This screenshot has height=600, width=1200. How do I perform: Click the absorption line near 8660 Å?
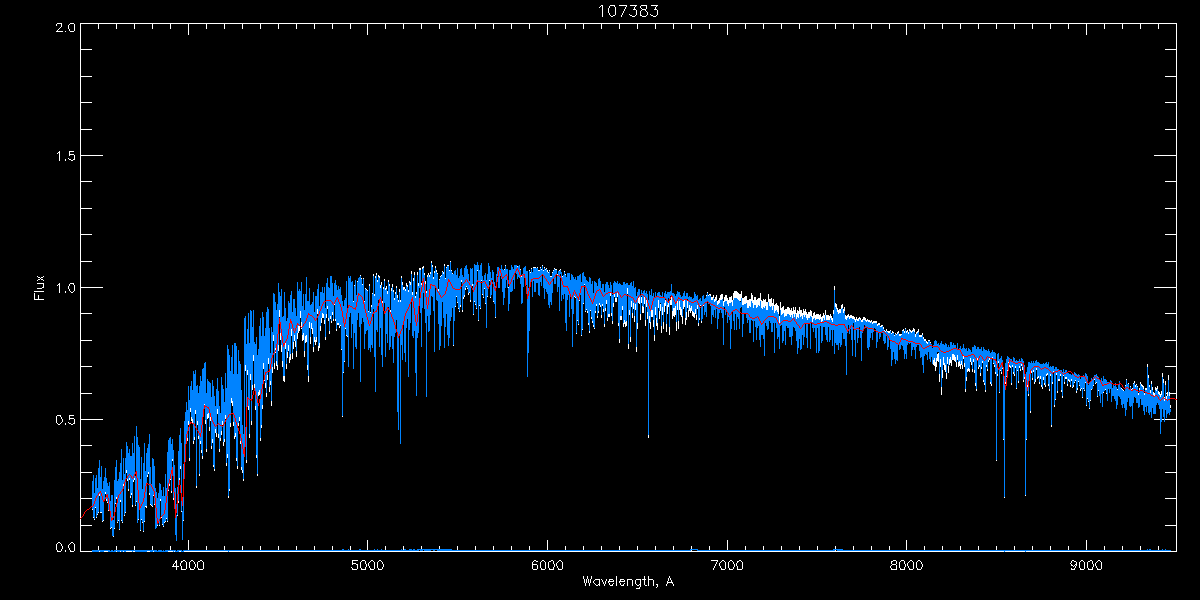click(x=1025, y=493)
